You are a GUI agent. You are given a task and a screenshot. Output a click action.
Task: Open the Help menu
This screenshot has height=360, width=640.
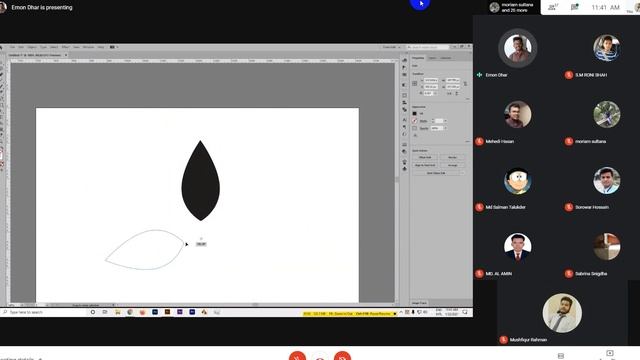[x=101, y=47]
